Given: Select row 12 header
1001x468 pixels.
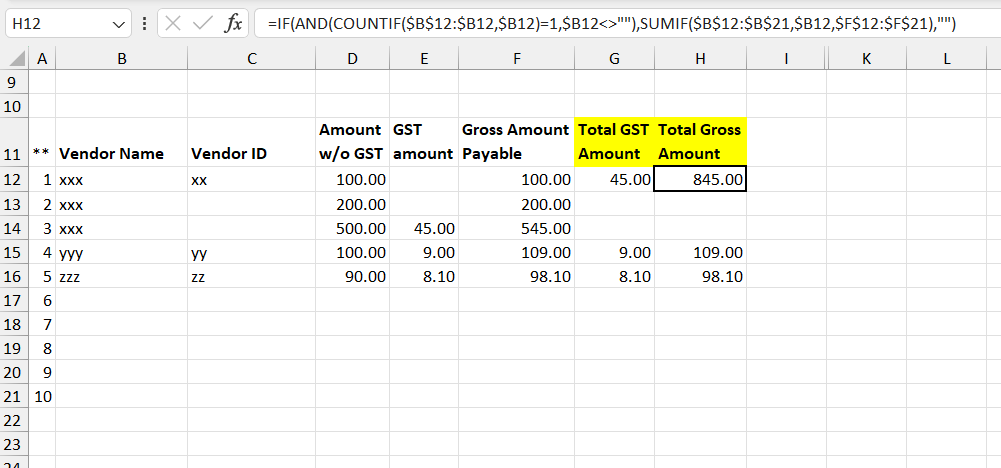Looking at the screenshot, I should (x=15, y=180).
